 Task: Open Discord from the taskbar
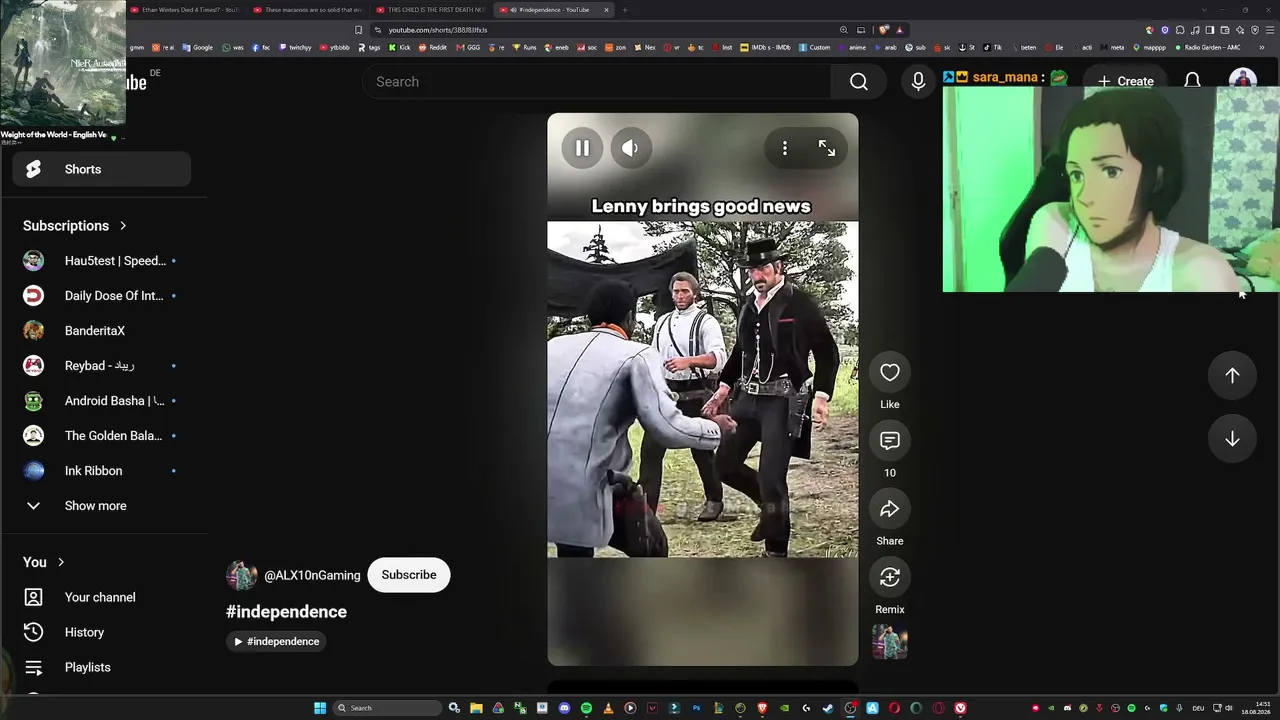[x=564, y=708]
